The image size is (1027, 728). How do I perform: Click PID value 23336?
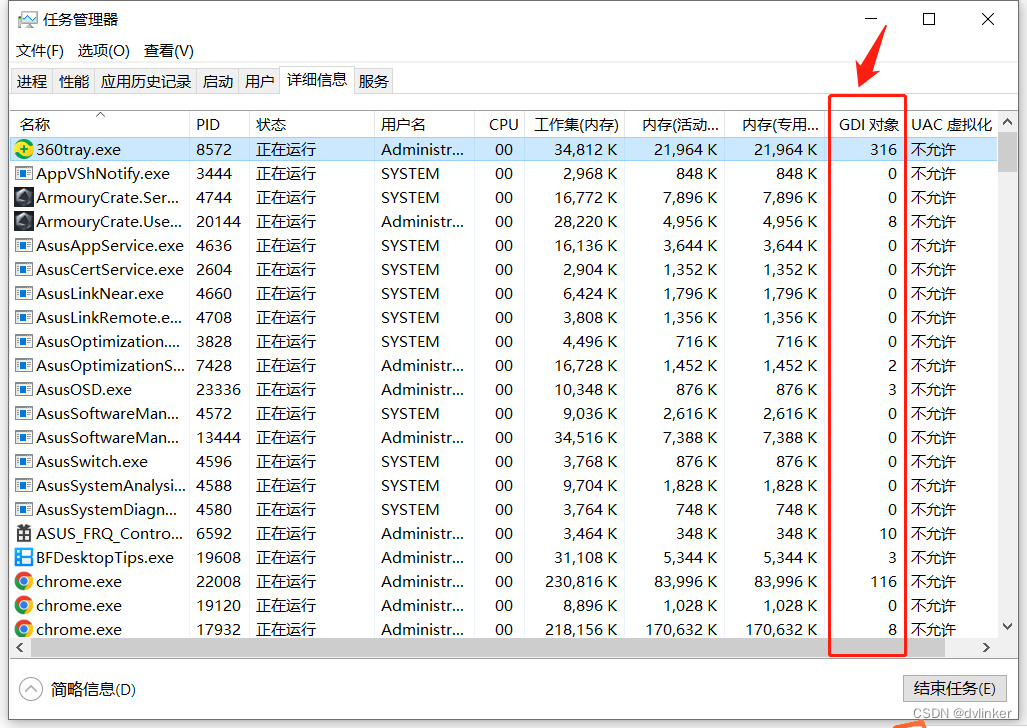218,389
